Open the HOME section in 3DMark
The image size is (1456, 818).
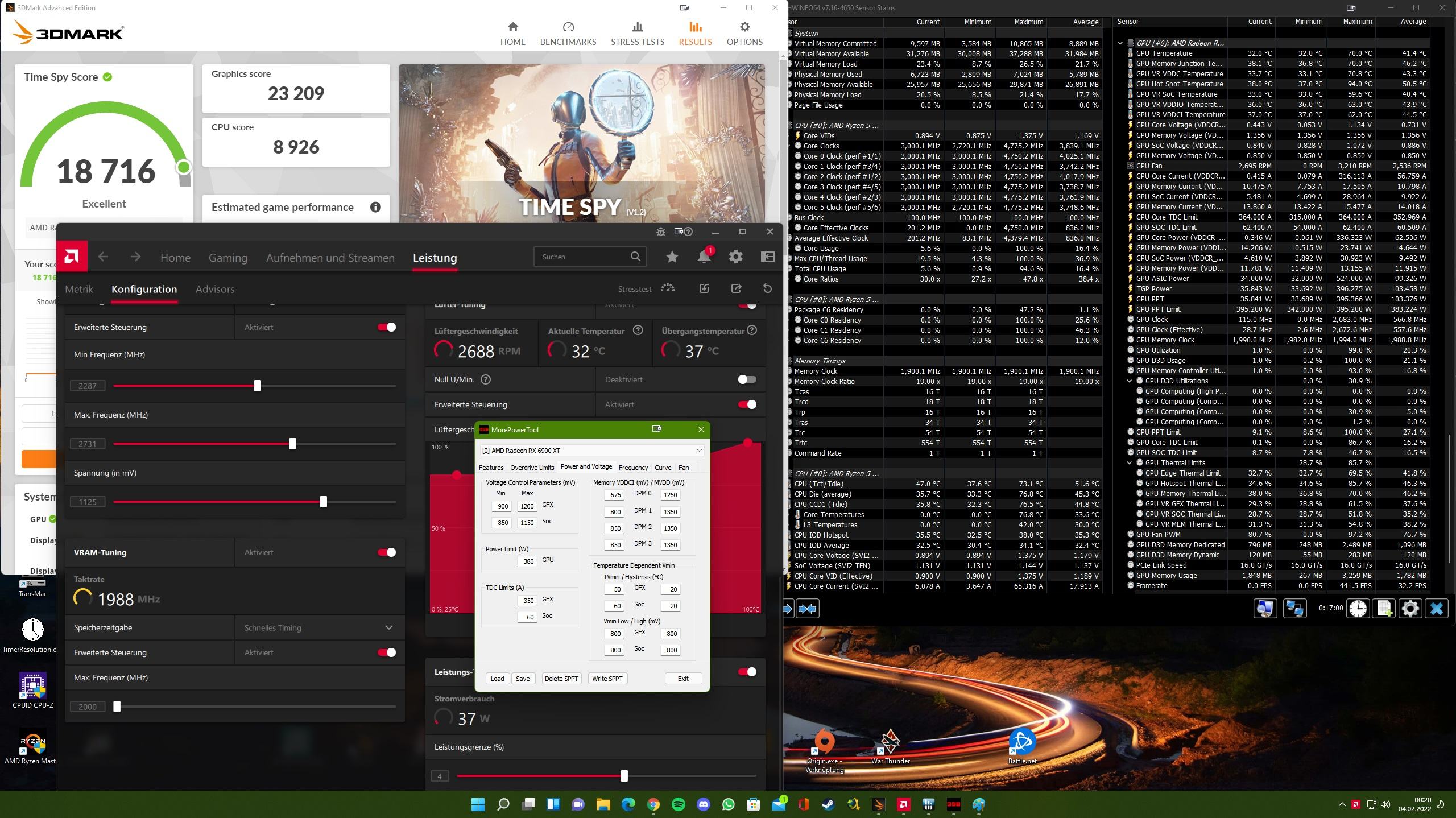point(512,34)
